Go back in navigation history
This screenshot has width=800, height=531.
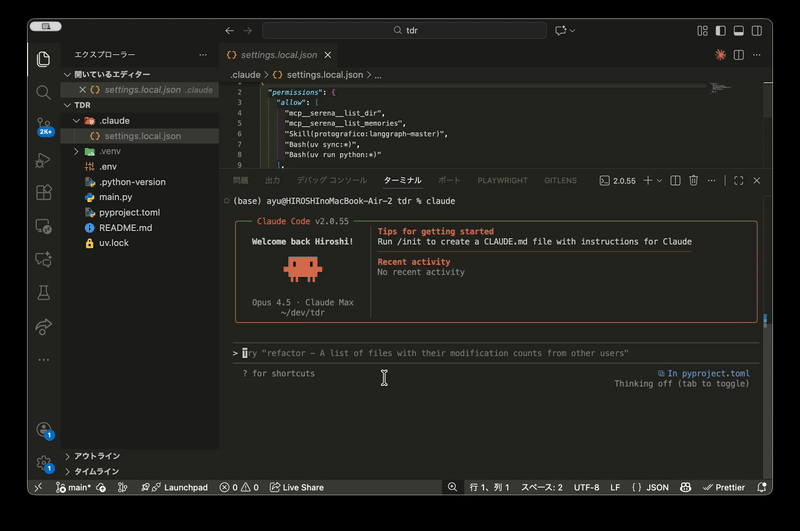click(230, 31)
